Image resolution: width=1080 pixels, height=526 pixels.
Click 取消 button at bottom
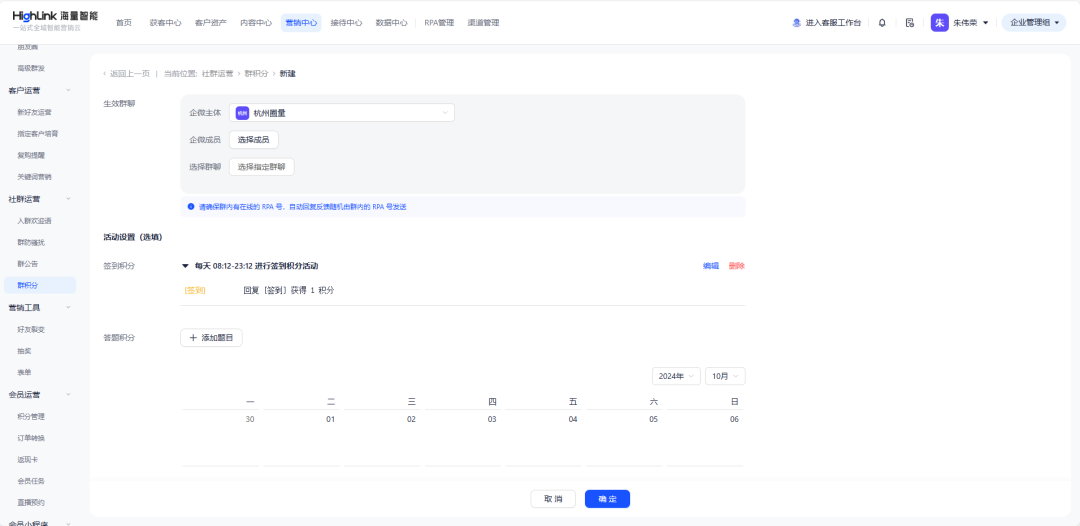[x=553, y=499]
